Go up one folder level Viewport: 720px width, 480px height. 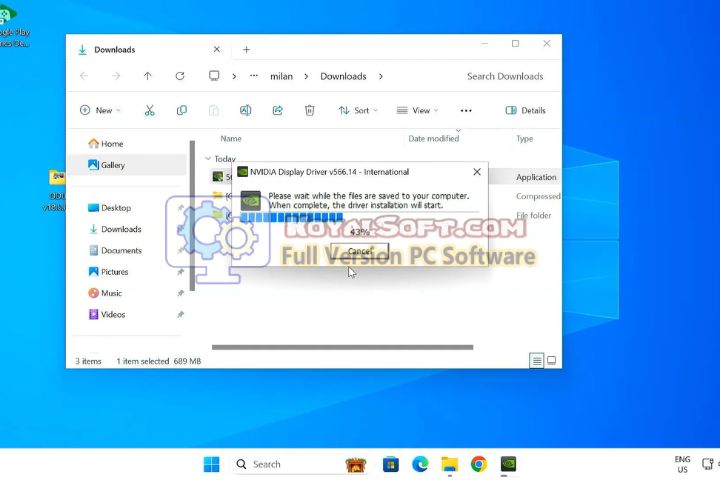(x=147, y=76)
